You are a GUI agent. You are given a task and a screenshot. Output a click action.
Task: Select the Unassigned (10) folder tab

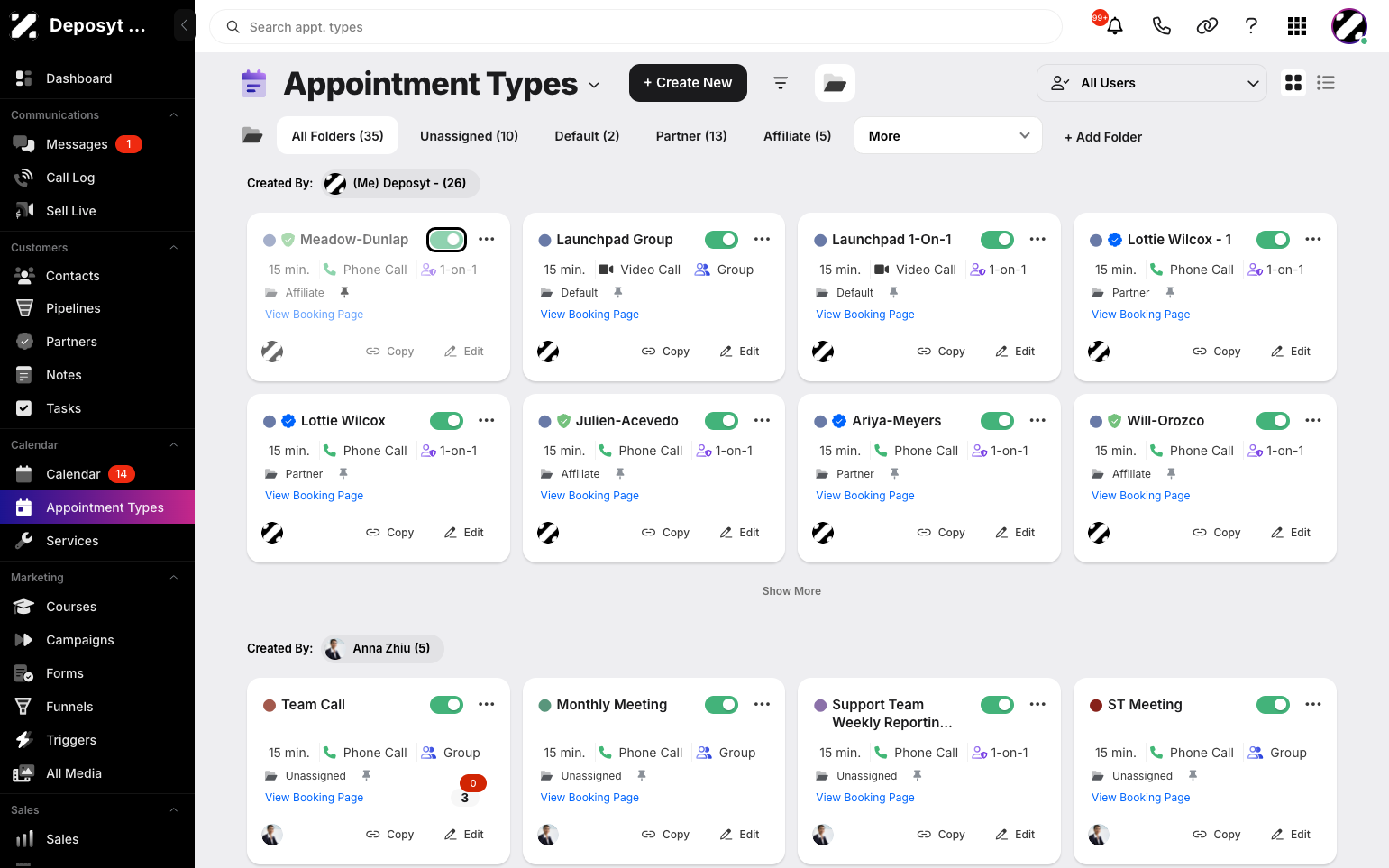469,136
